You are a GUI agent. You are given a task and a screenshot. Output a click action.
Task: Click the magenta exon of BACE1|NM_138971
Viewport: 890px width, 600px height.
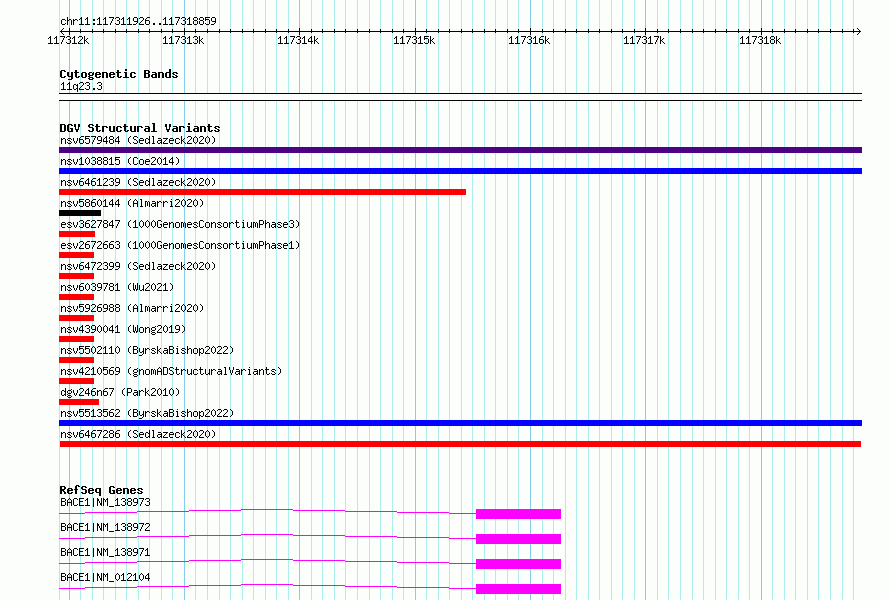518,564
